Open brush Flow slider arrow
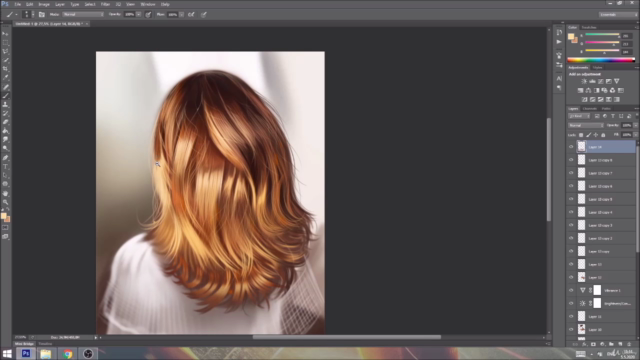 pos(182,14)
